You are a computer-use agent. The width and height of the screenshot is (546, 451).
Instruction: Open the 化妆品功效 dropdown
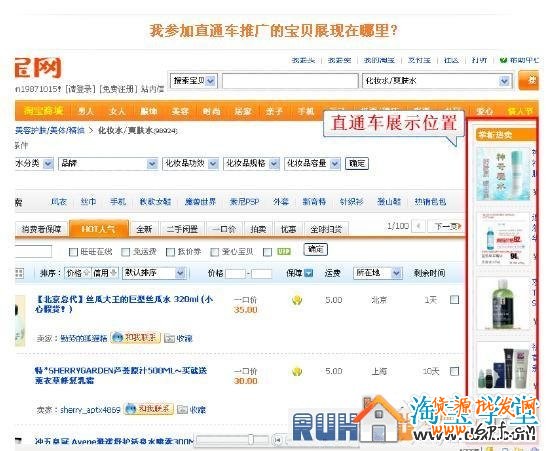tap(190, 163)
